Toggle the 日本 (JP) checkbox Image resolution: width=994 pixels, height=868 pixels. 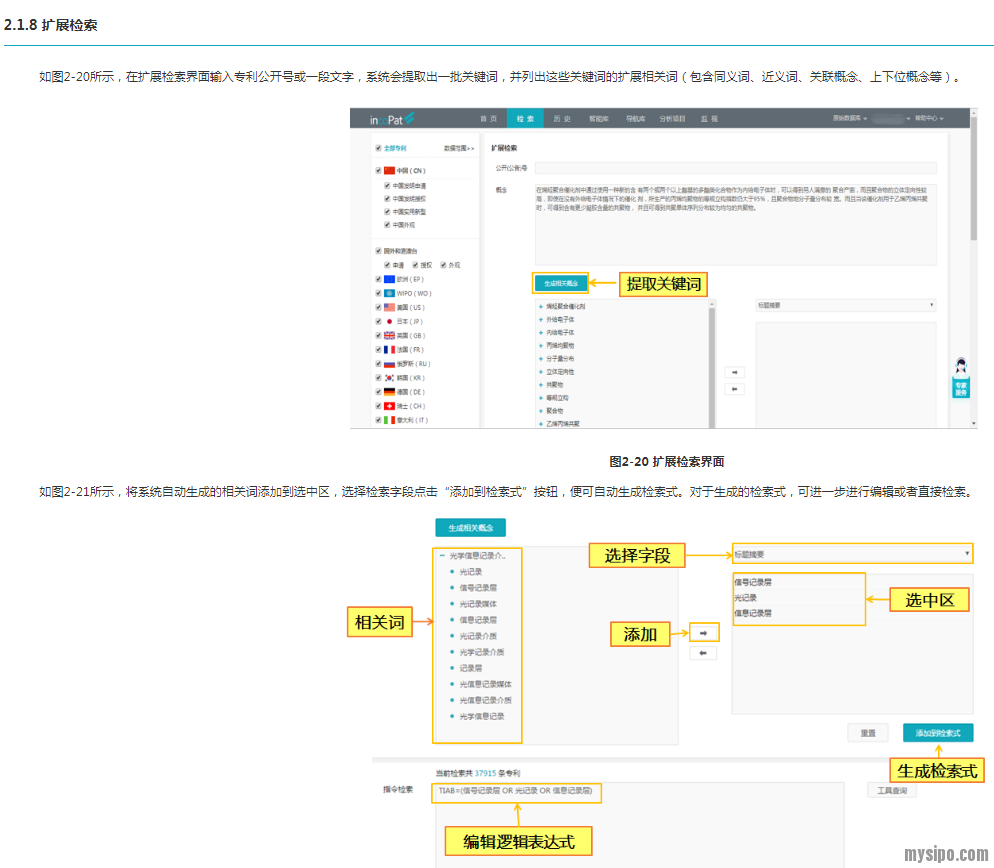378,322
